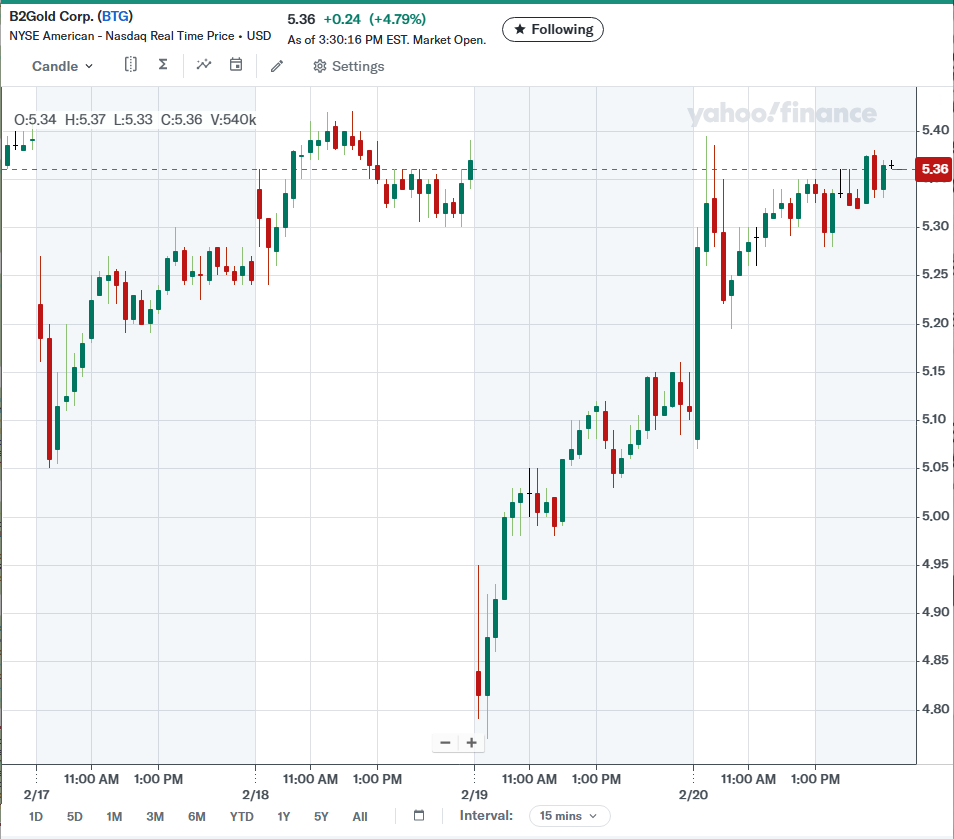Zoom out with the minus button

[x=445, y=742]
